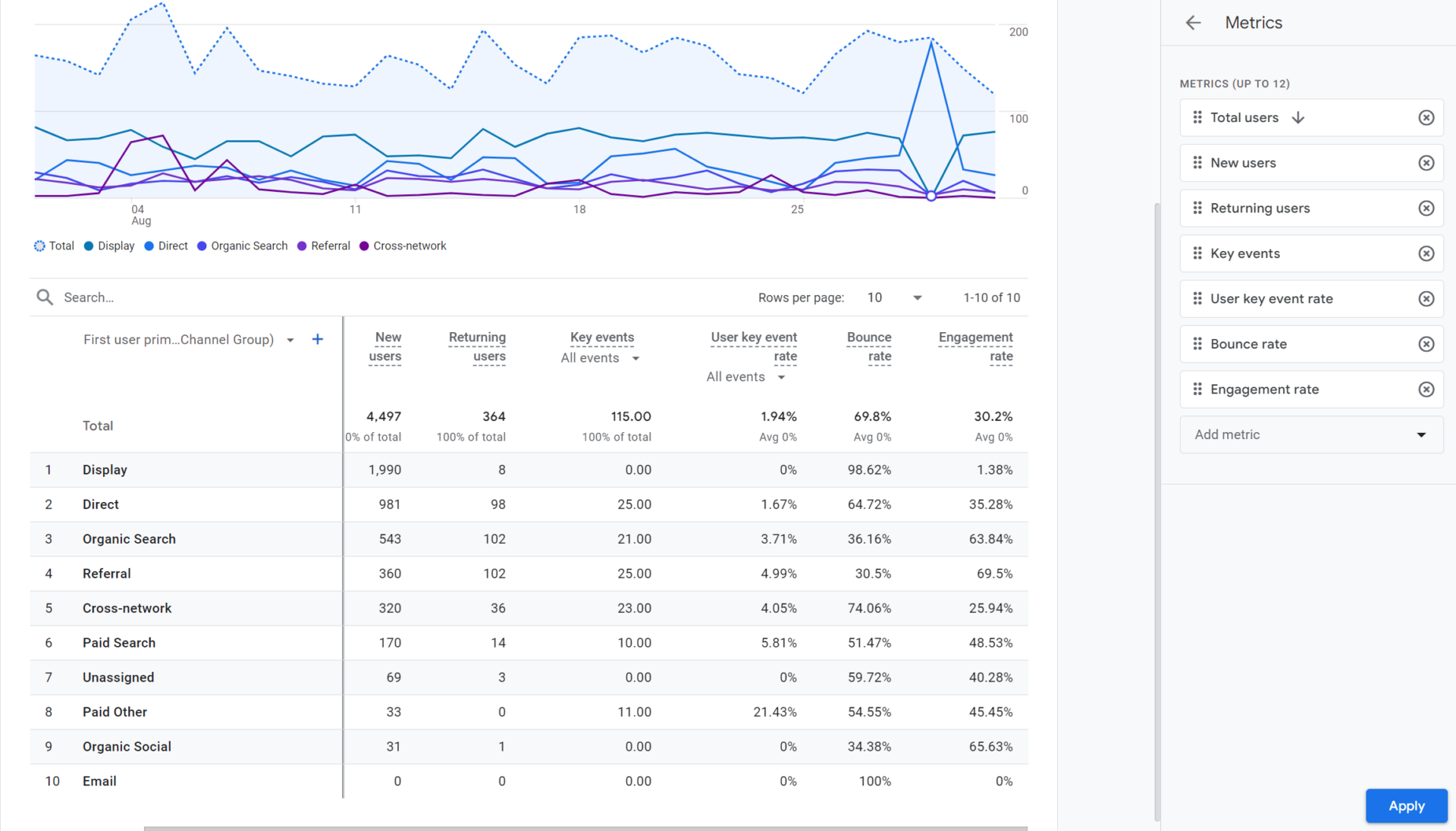
Task: Open the All events dropdown under Key events
Action: pos(600,358)
